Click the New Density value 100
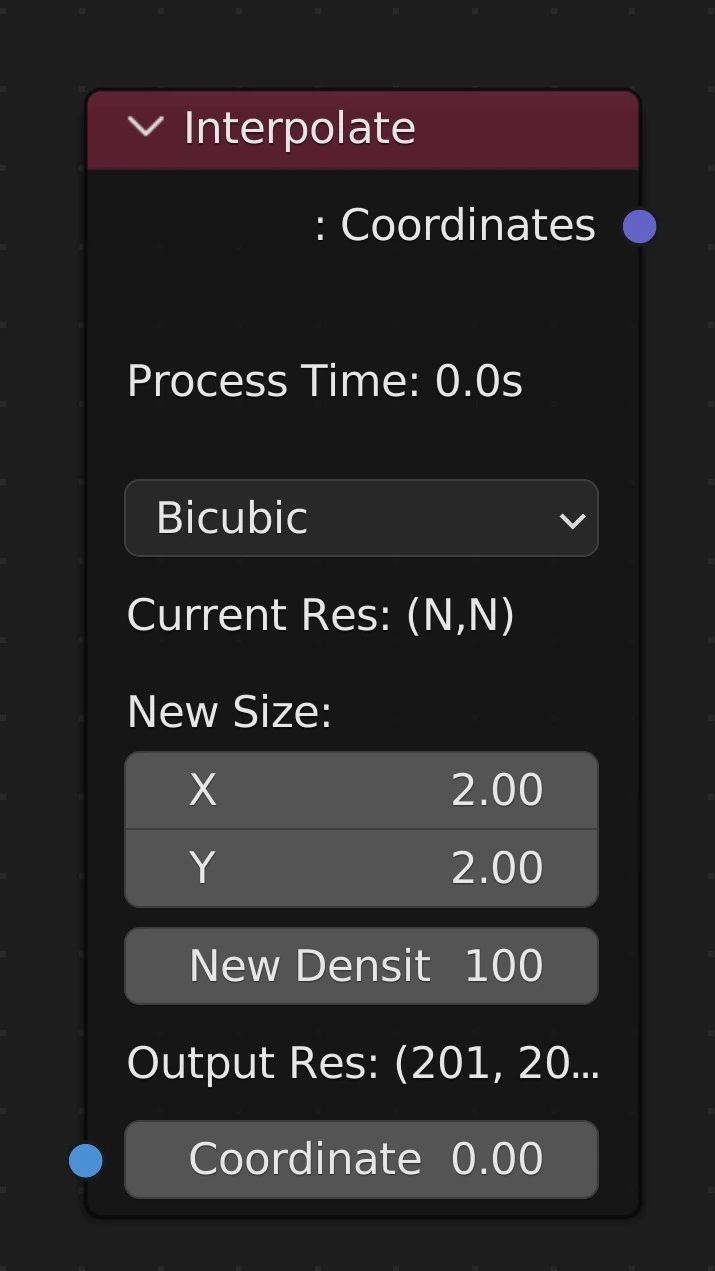Screen dimensions: 715x1271 (x=504, y=966)
